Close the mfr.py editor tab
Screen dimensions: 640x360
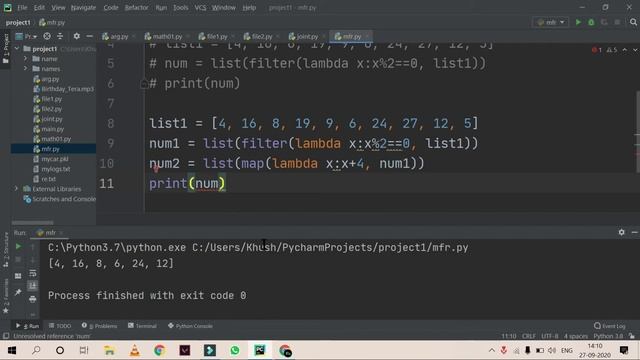(x=367, y=37)
